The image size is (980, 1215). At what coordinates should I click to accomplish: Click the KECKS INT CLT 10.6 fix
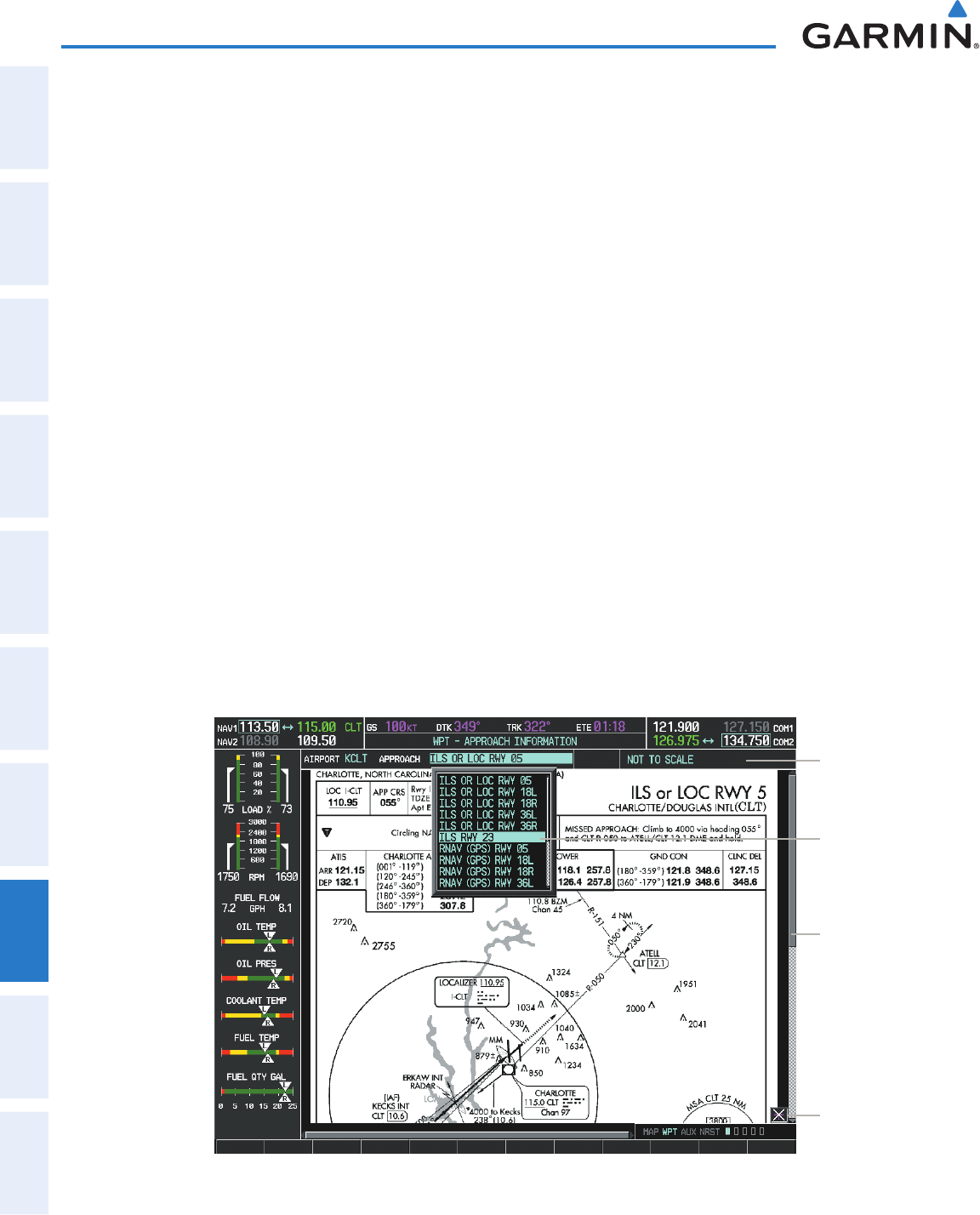(x=390, y=1107)
